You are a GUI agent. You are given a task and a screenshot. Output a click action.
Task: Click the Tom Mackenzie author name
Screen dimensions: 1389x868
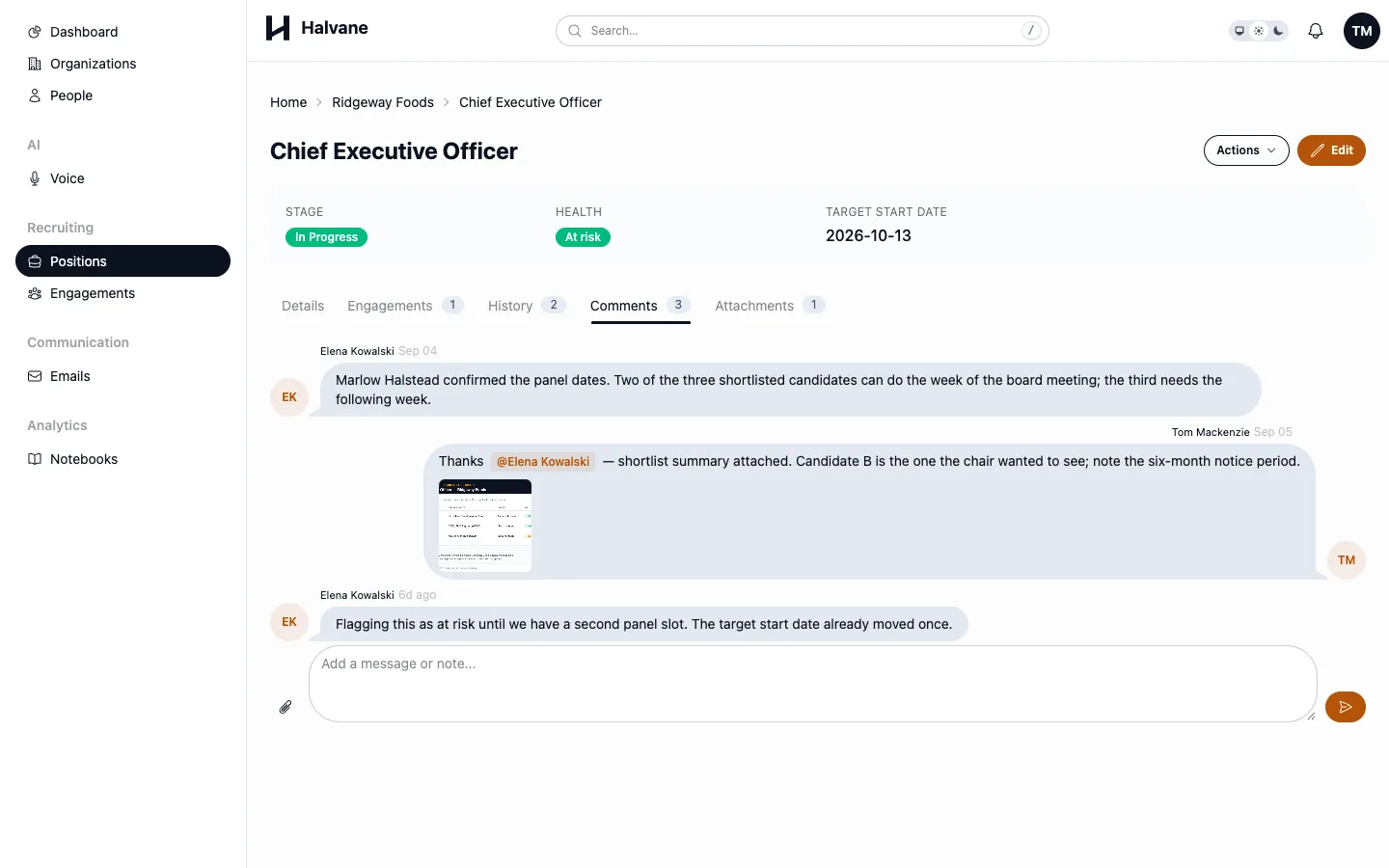1211,432
